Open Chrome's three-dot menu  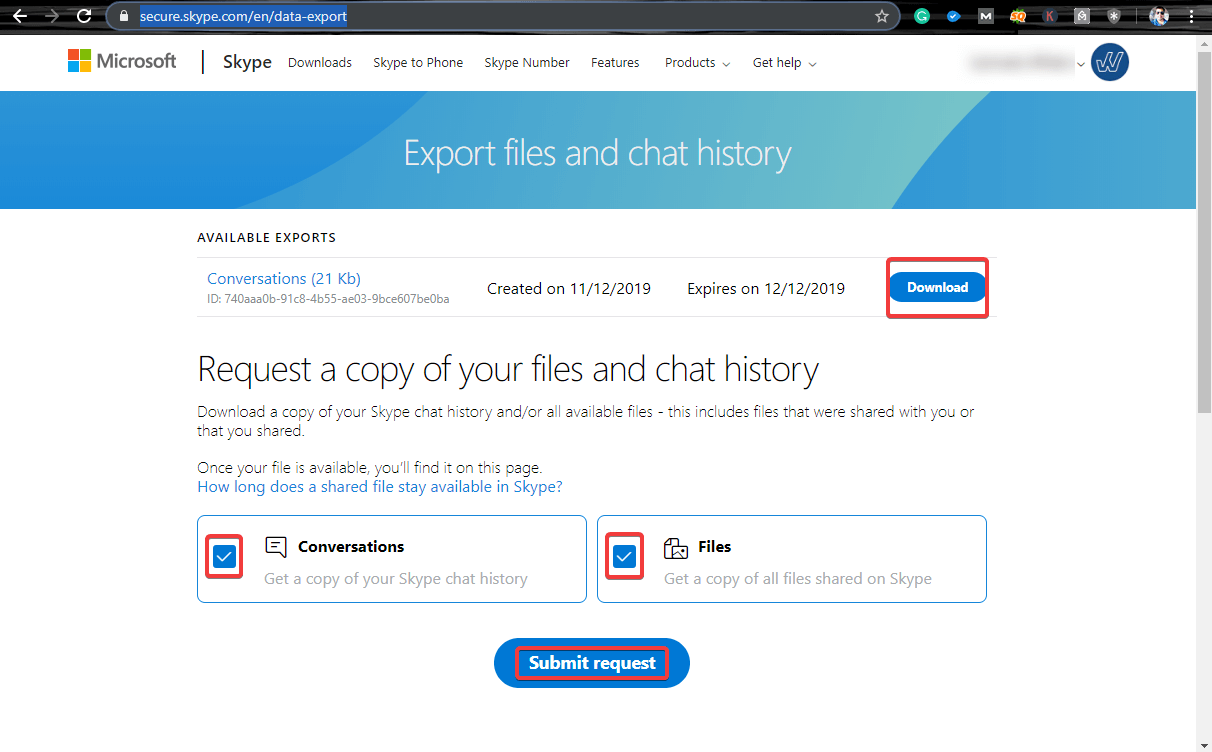[1193, 16]
